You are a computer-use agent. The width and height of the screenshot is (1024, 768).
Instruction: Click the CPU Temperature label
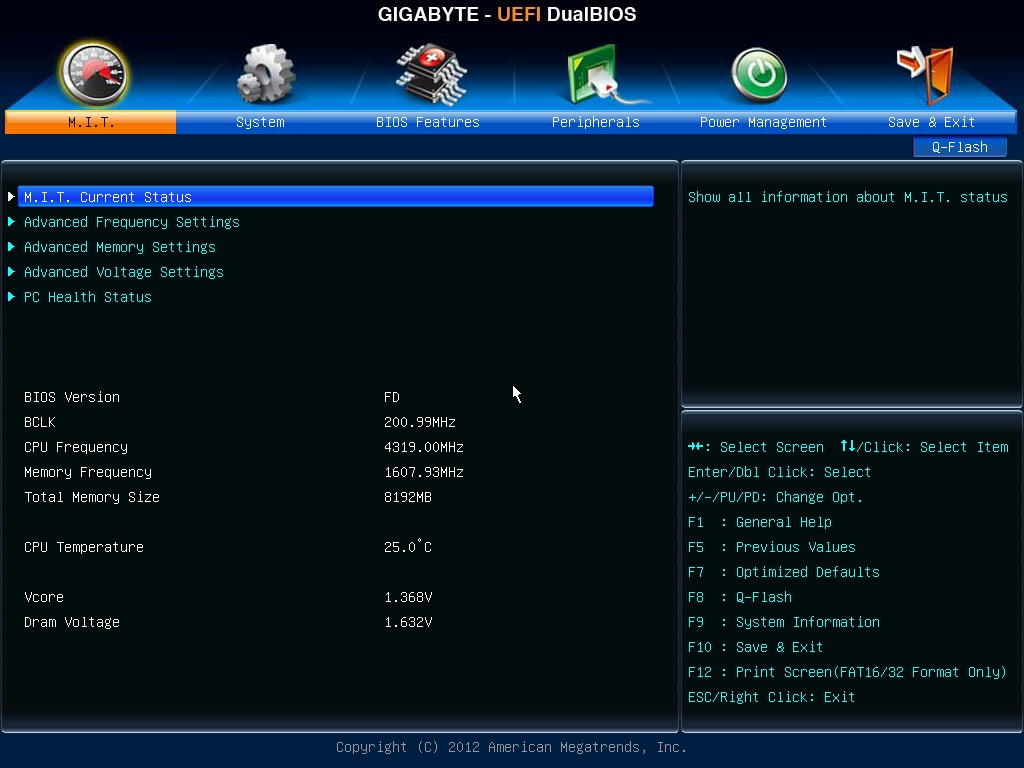[84, 547]
